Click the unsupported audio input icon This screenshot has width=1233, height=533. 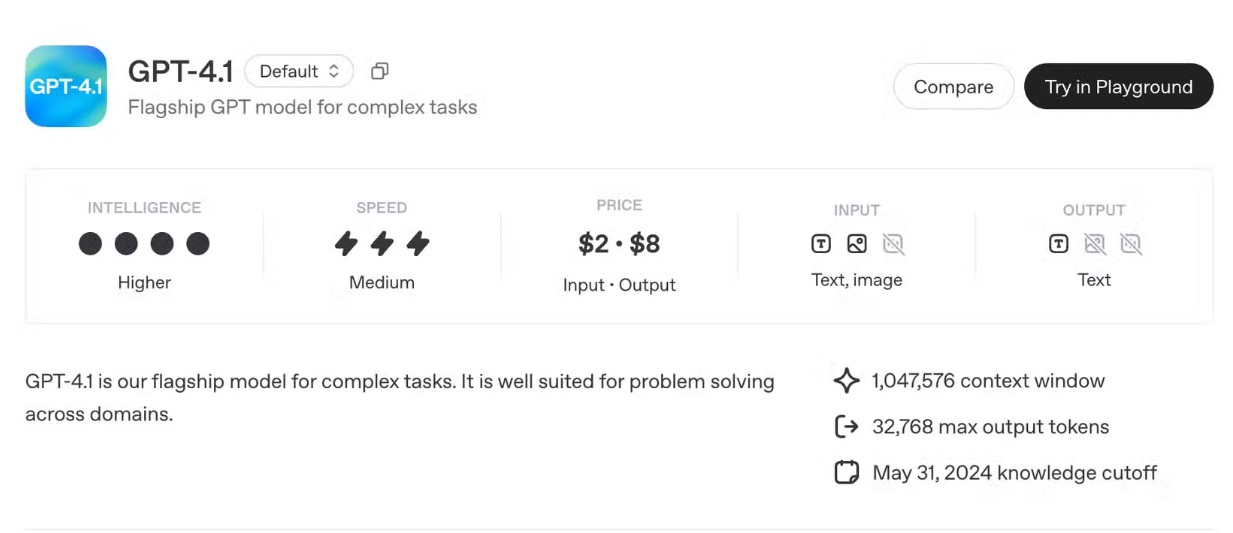[x=893, y=243]
